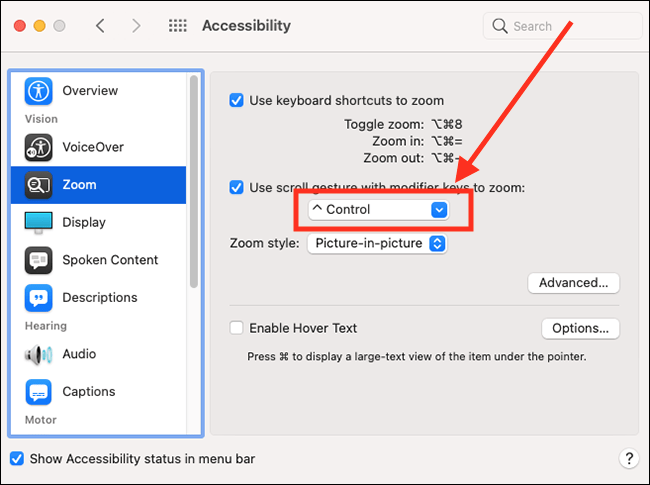
Task: Disable Use keyboard shortcuts to zoom
Action: click(x=237, y=100)
